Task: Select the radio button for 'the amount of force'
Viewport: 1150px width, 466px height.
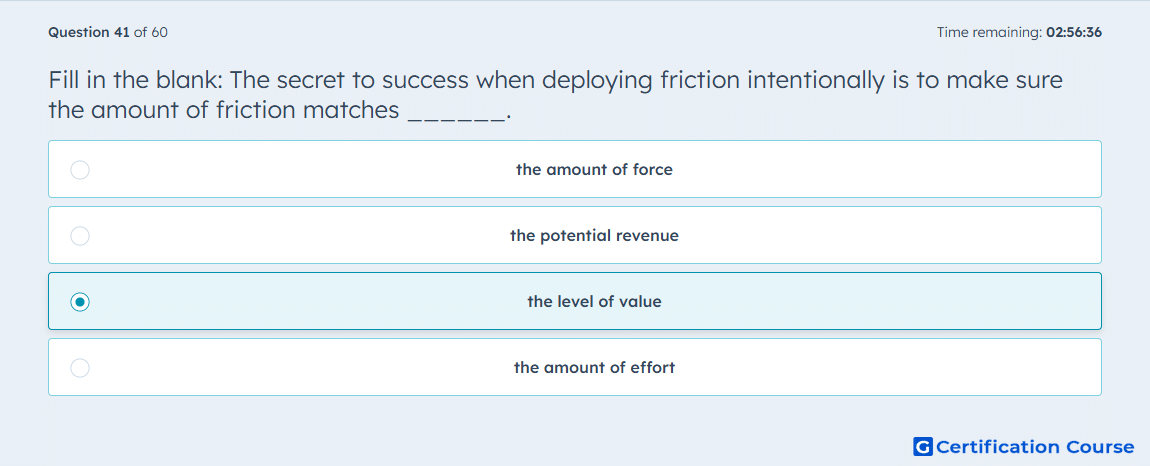Action: (x=80, y=170)
